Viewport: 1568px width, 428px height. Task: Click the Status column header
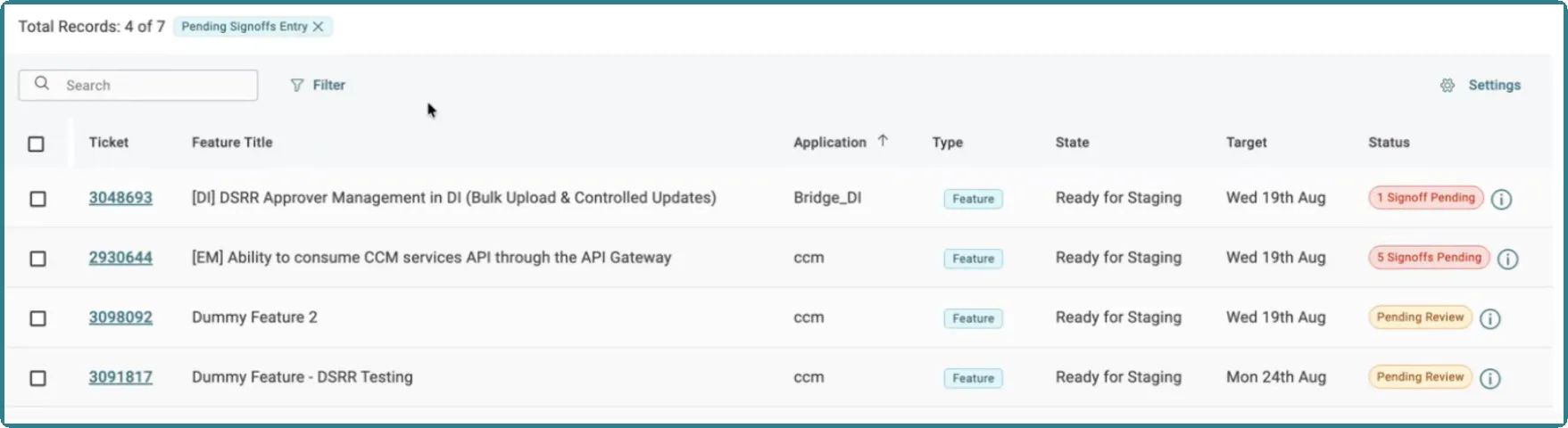click(x=1389, y=143)
